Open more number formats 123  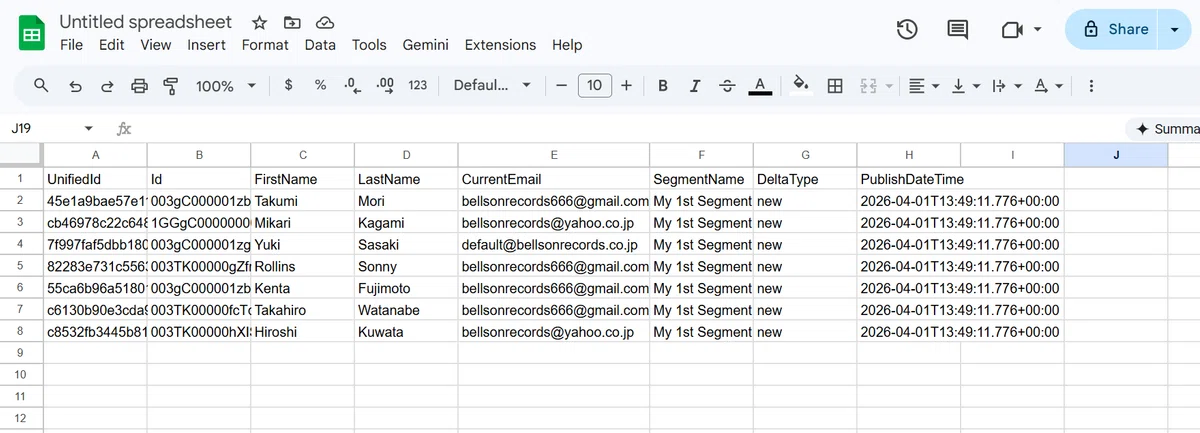click(418, 85)
